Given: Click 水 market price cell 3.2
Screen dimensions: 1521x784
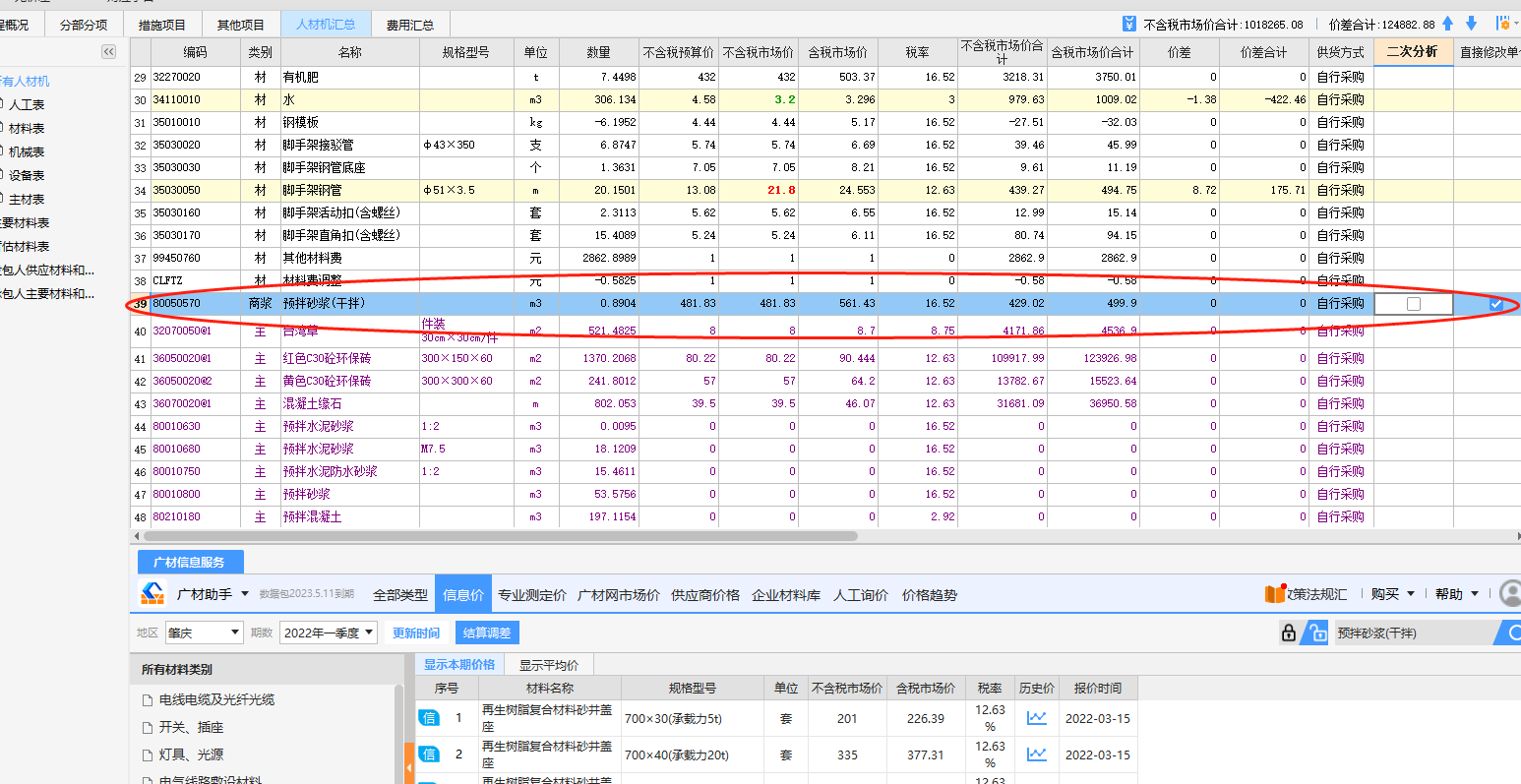Looking at the screenshot, I should click(758, 99).
